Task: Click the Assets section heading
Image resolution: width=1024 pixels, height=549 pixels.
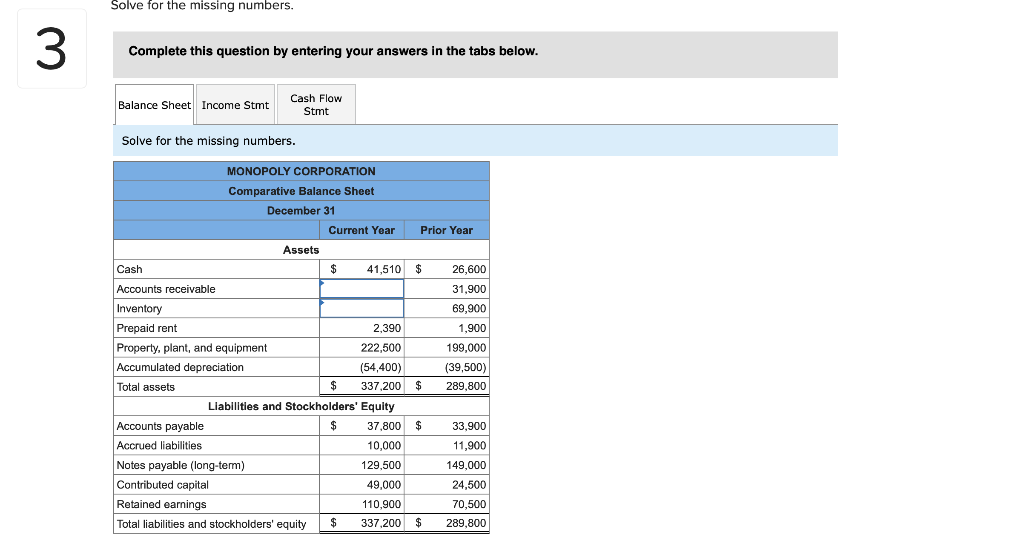Action: point(301,249)
